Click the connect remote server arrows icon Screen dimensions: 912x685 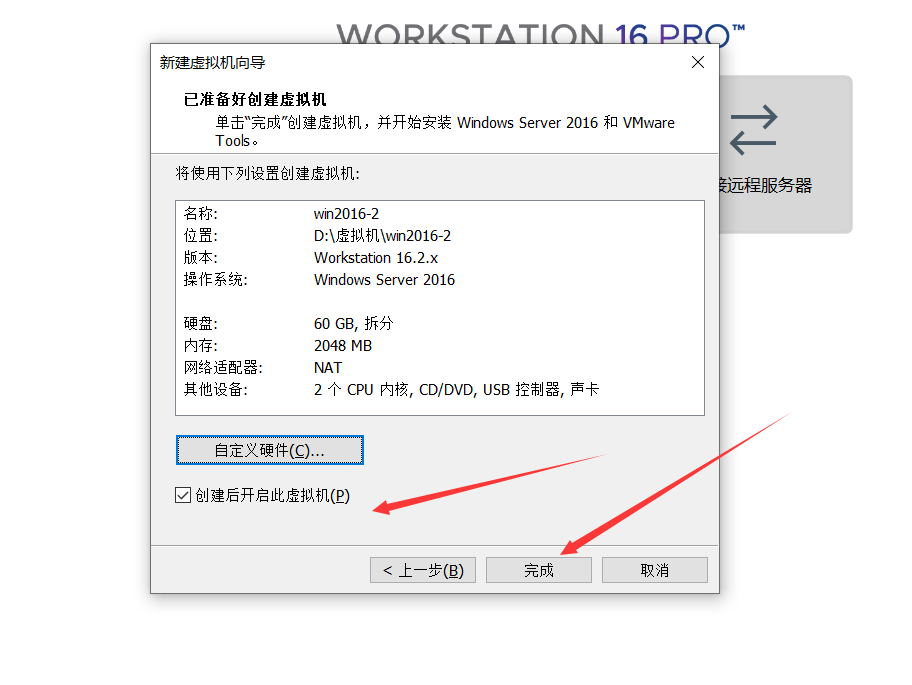click(753, 129)
